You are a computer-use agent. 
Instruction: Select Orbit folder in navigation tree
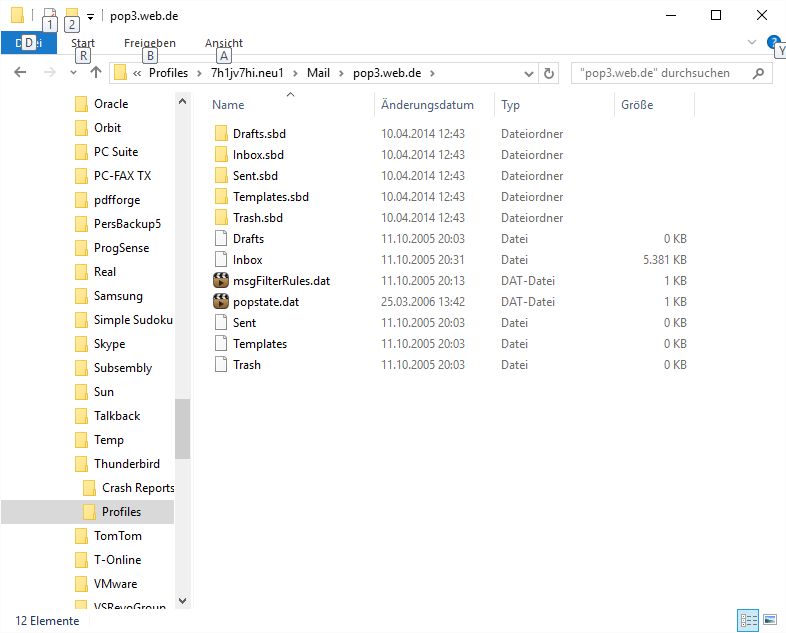coord(98,128)
